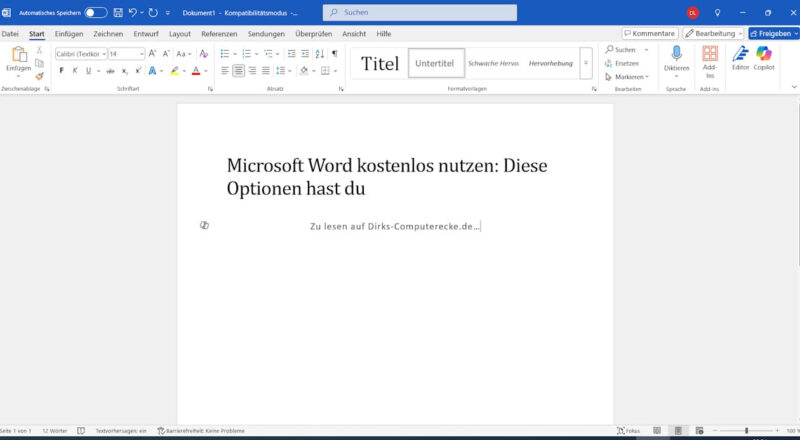Align paragraph text right
Viewport: 800px width, 440px height.
coord(252,70)
